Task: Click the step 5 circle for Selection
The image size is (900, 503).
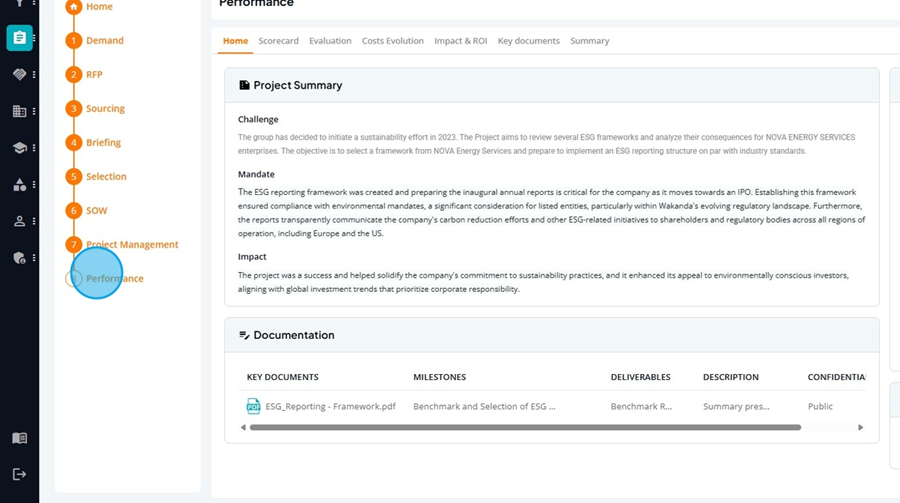Action: 73,176
